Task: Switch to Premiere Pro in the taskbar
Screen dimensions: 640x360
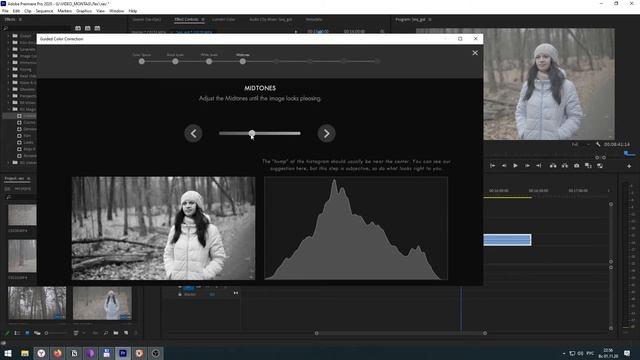Action: point(123,353)
